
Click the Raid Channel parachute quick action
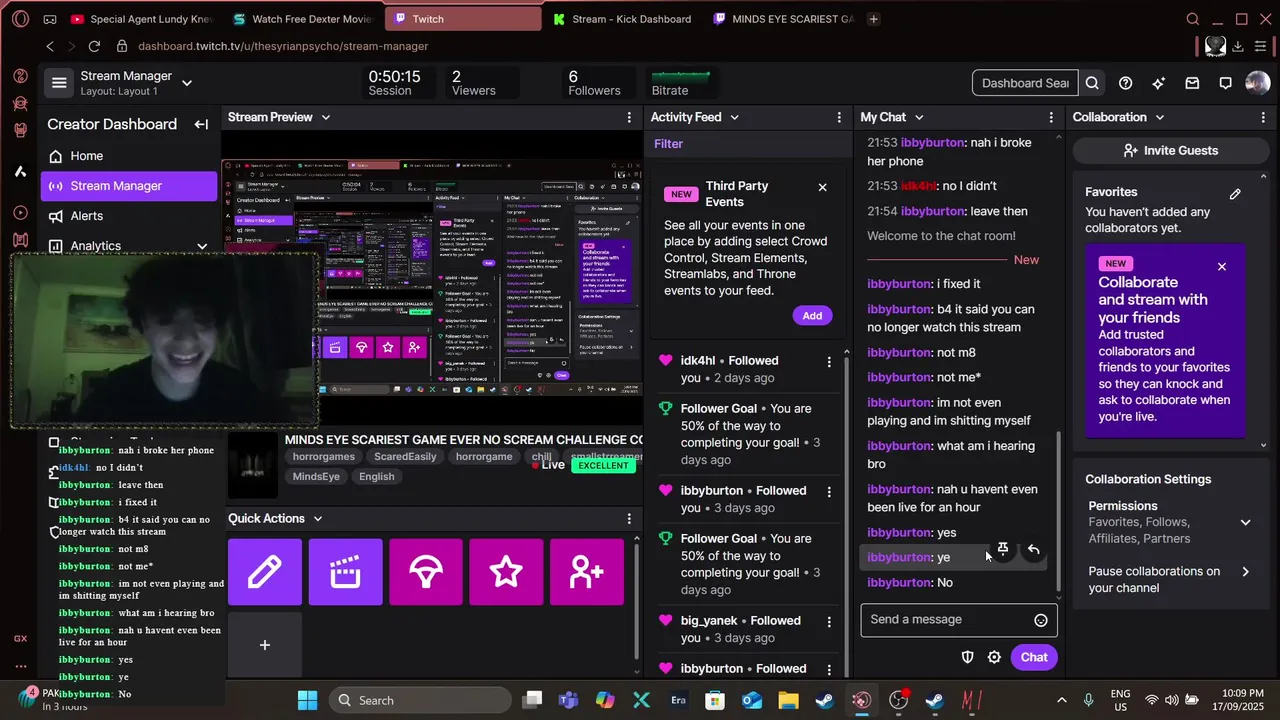tap(426, 572)
